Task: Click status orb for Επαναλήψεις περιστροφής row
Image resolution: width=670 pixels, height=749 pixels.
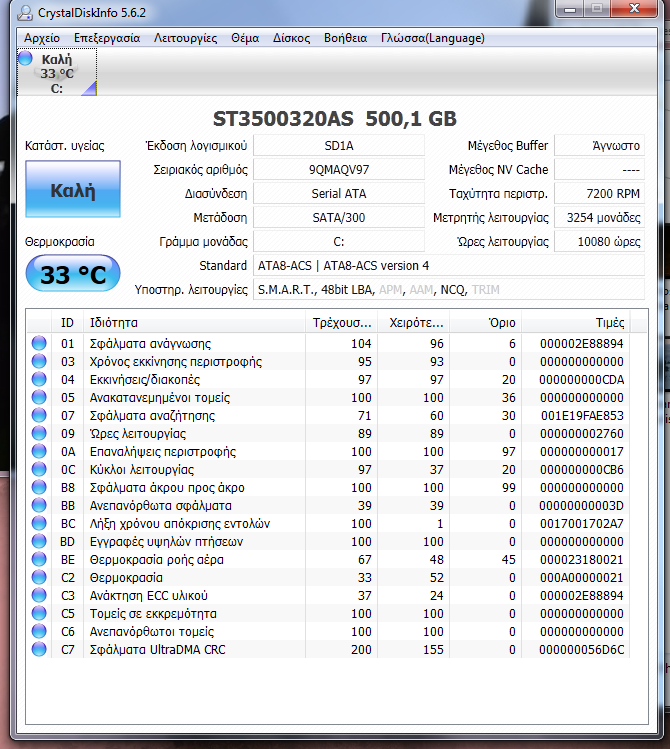Action: click(x=39, y=451)
